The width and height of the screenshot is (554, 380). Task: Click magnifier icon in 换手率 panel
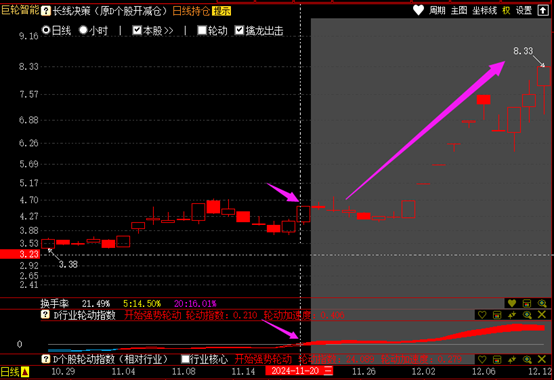point(542,303)
